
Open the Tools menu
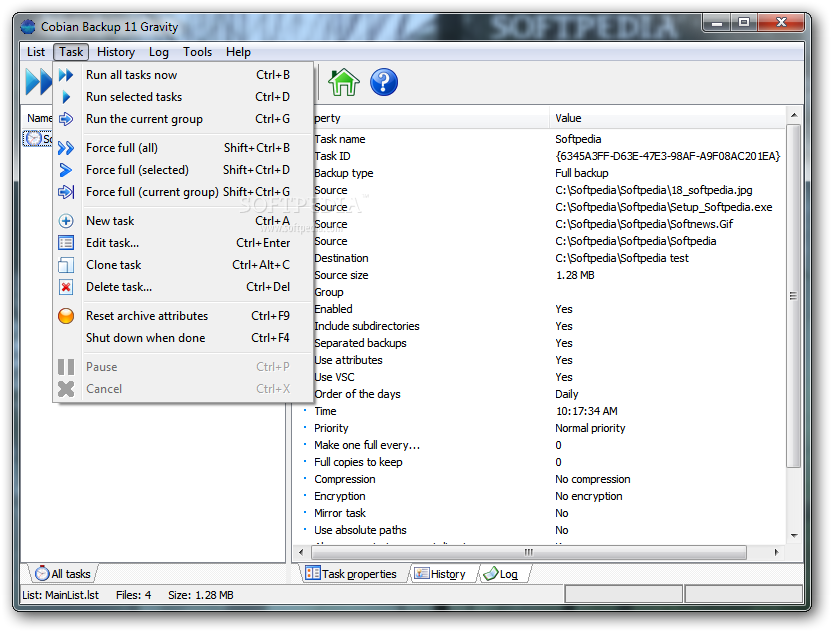pos(197,52)
